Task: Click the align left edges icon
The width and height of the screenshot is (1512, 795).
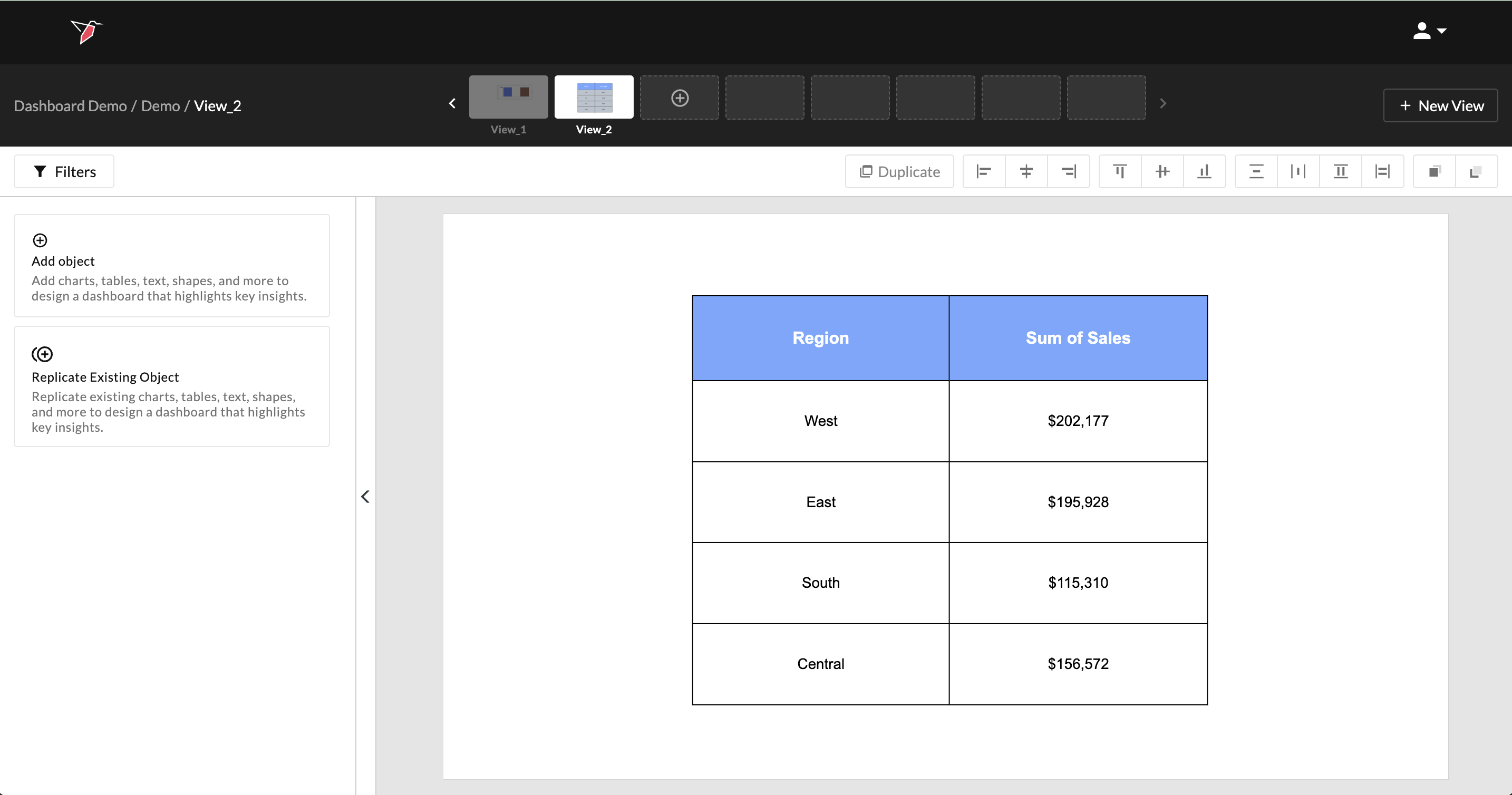Action: [984, 171]
